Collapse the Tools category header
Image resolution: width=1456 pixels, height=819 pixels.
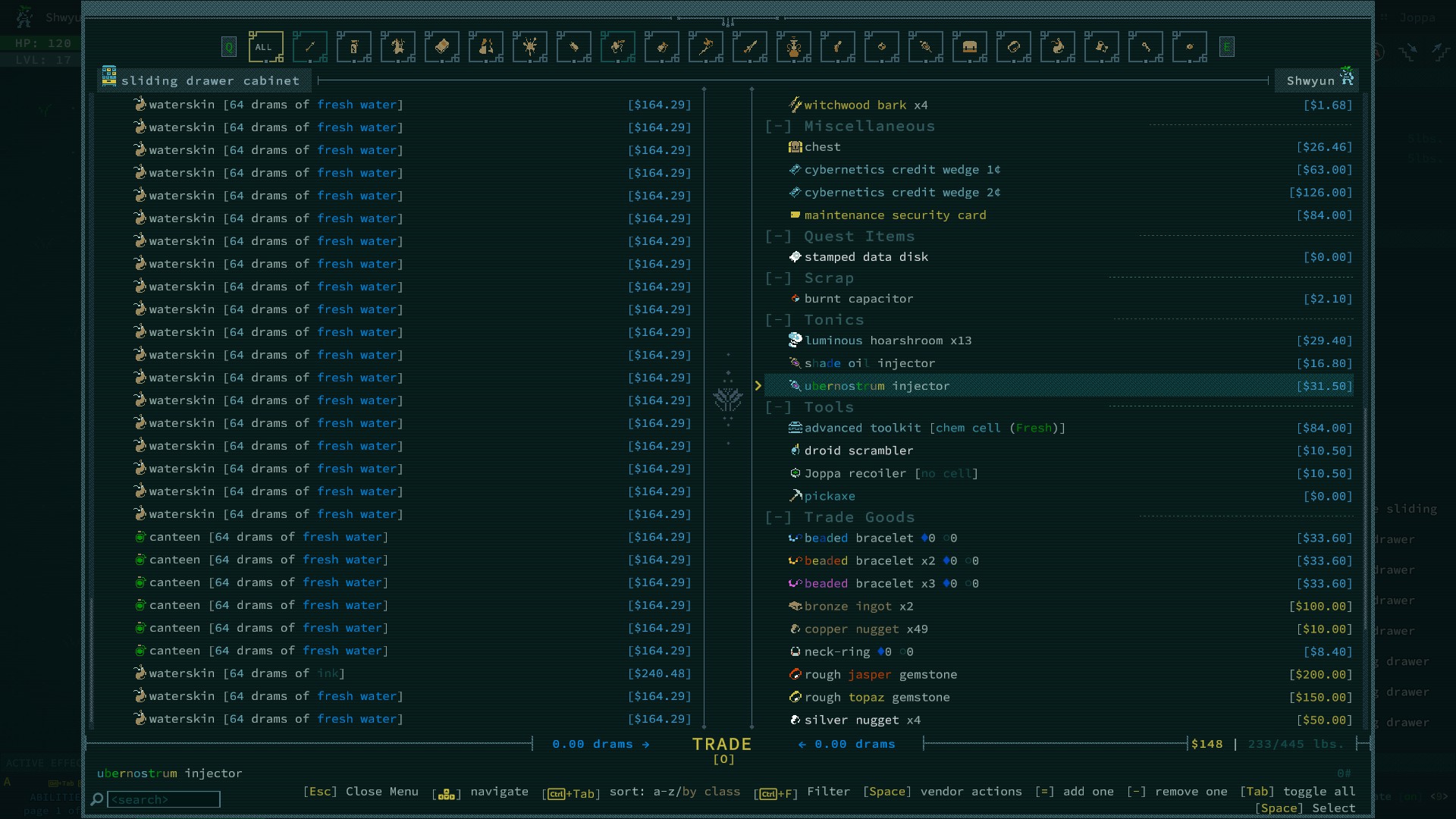point(779,407)
